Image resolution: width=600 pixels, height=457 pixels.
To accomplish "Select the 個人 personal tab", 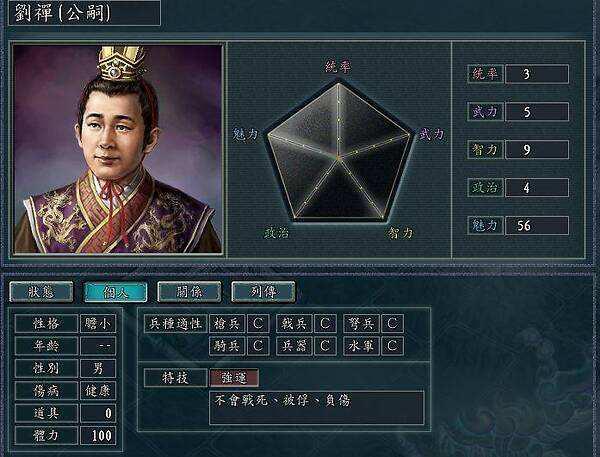I will (115, 292).
